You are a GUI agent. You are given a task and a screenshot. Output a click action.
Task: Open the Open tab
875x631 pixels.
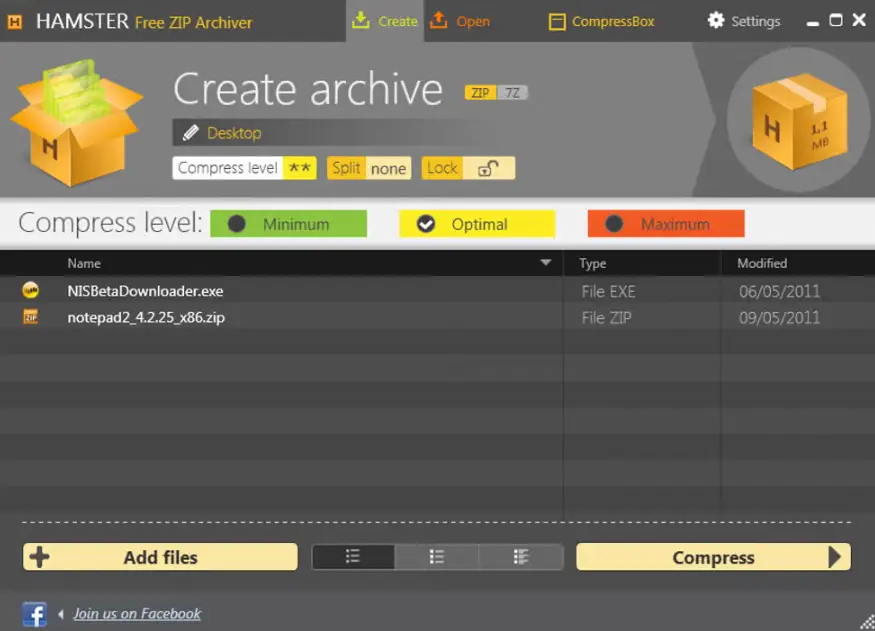pyautogui.click(x=460, y=21)
